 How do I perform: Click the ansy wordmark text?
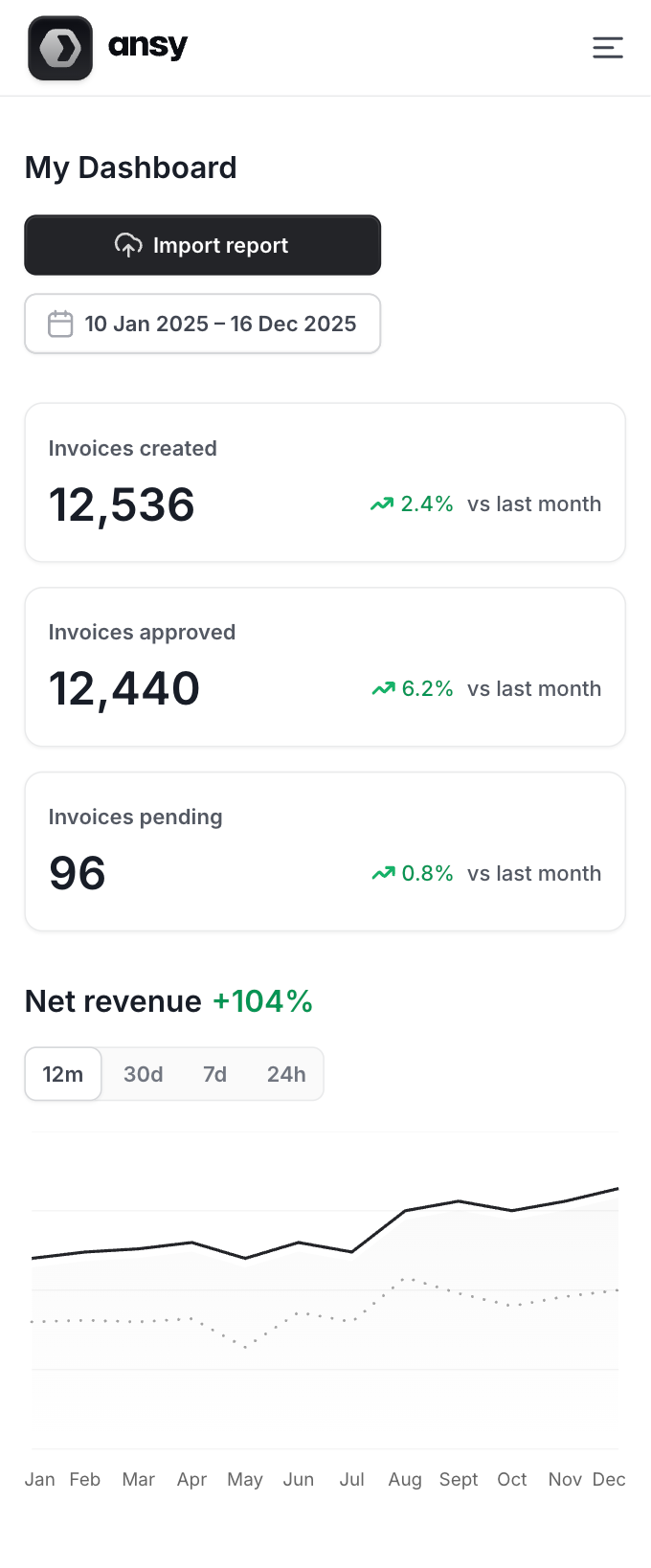(x=147, y=46)
